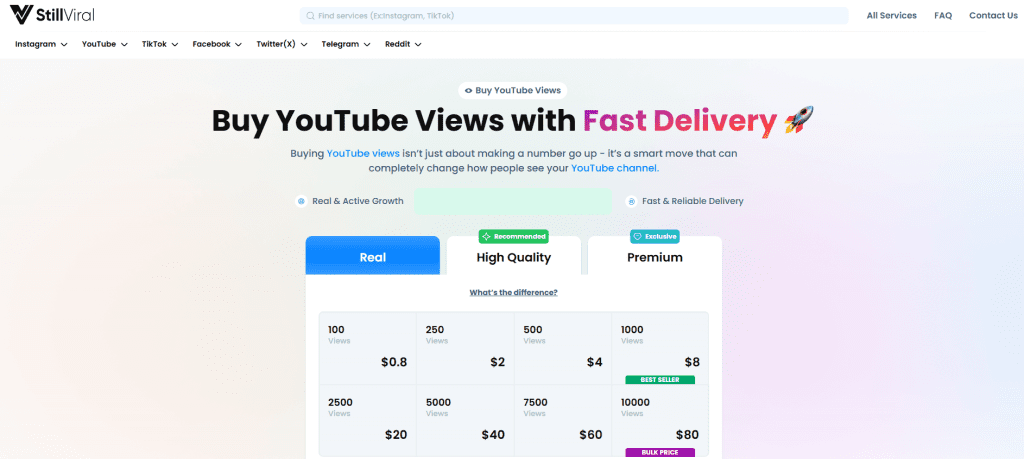Open the FAQ page

tap(943, 16)
